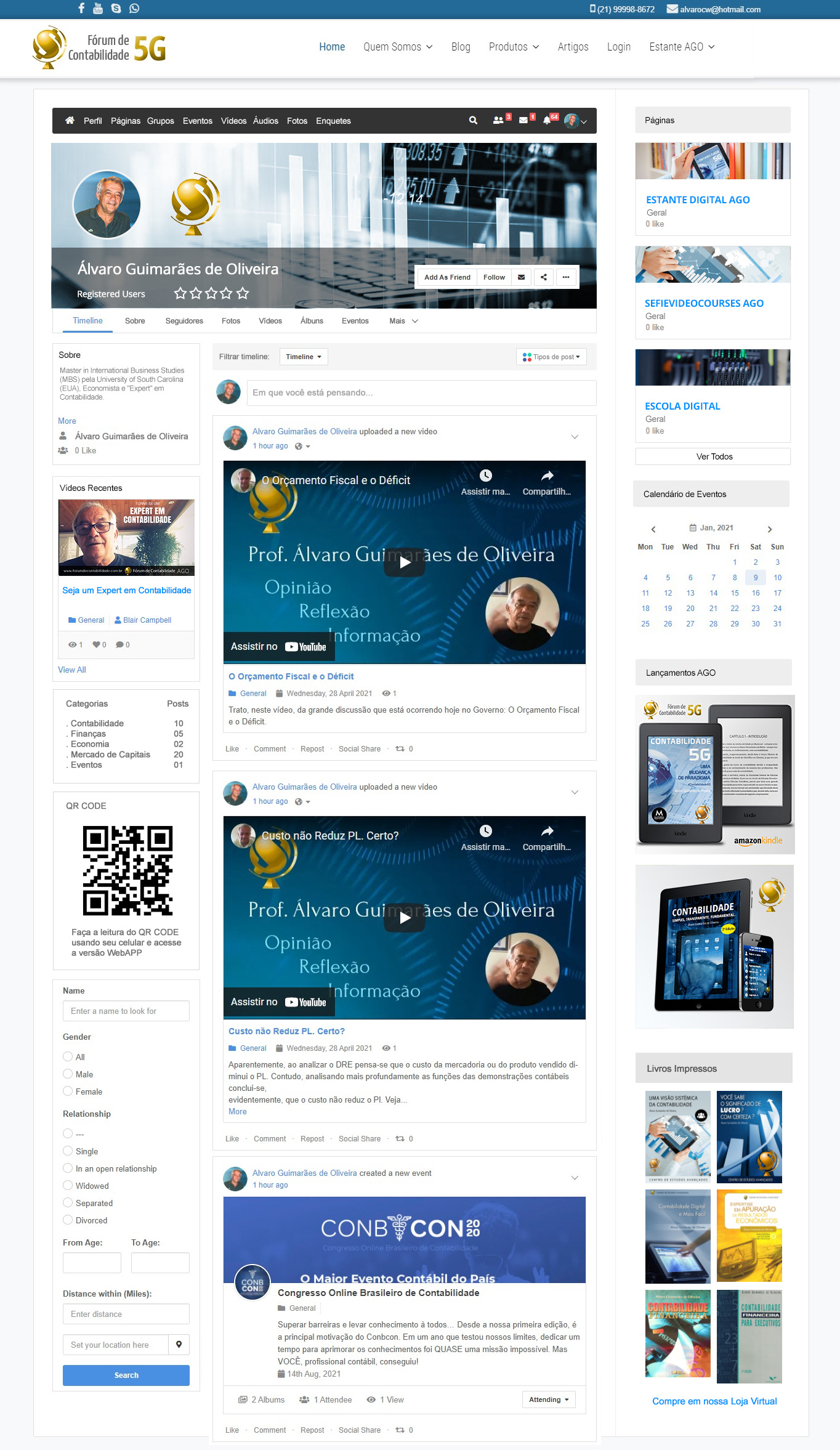Image resolution: width=840 pixels, height=1450 pixels.
Task: Open friend requests icon with badge
Action: pos(498,121)
